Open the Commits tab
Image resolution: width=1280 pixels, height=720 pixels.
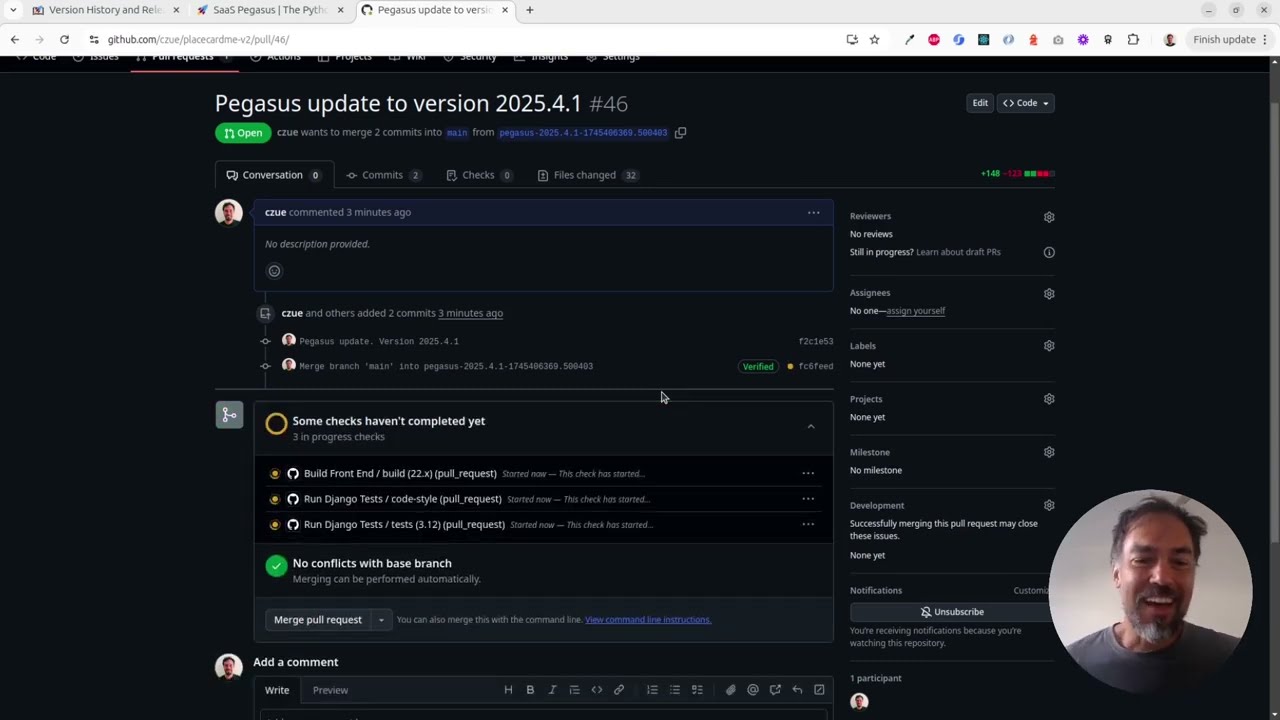pyautogui.click(x=383, y=175)
